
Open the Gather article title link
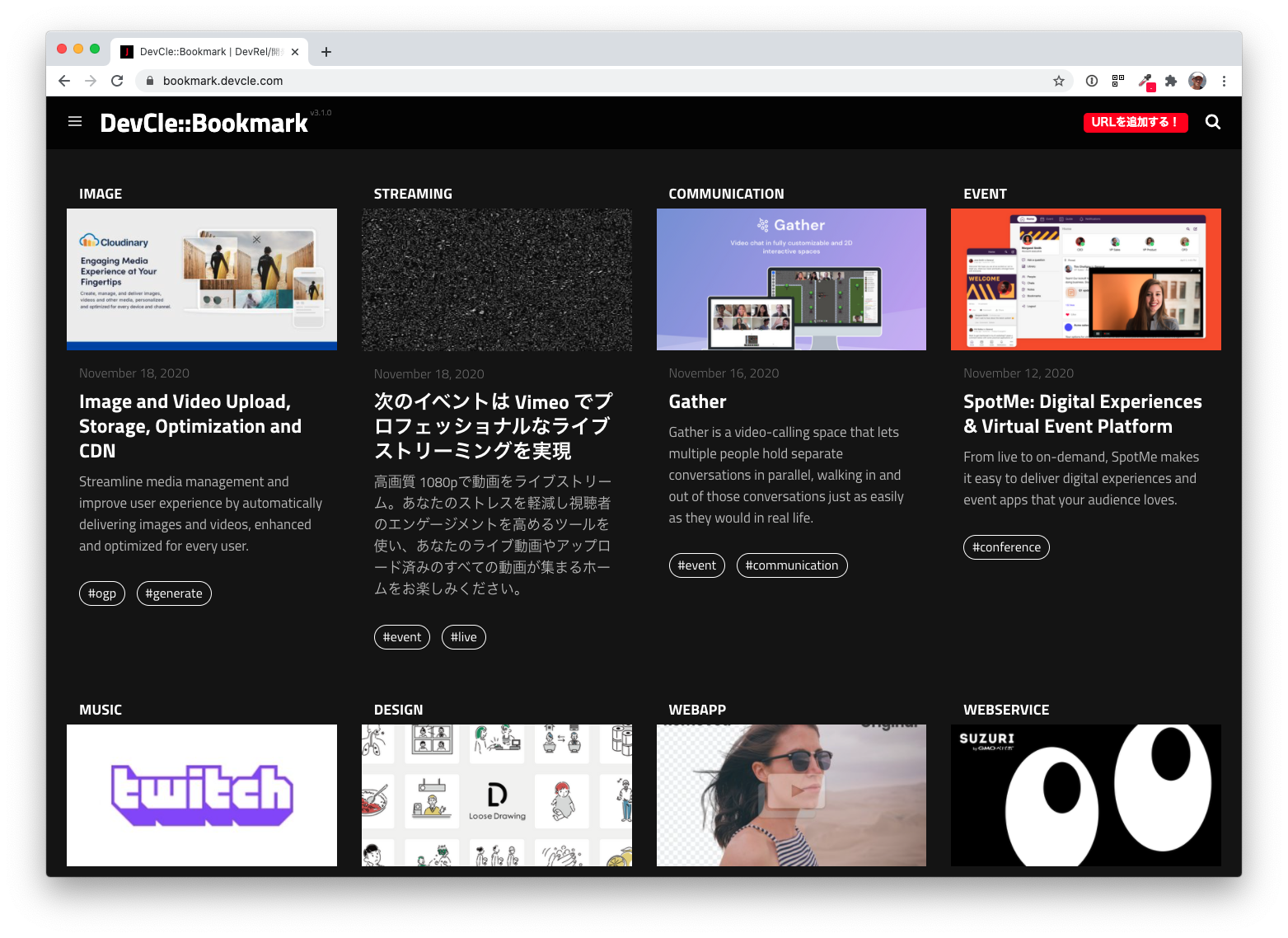697,402
